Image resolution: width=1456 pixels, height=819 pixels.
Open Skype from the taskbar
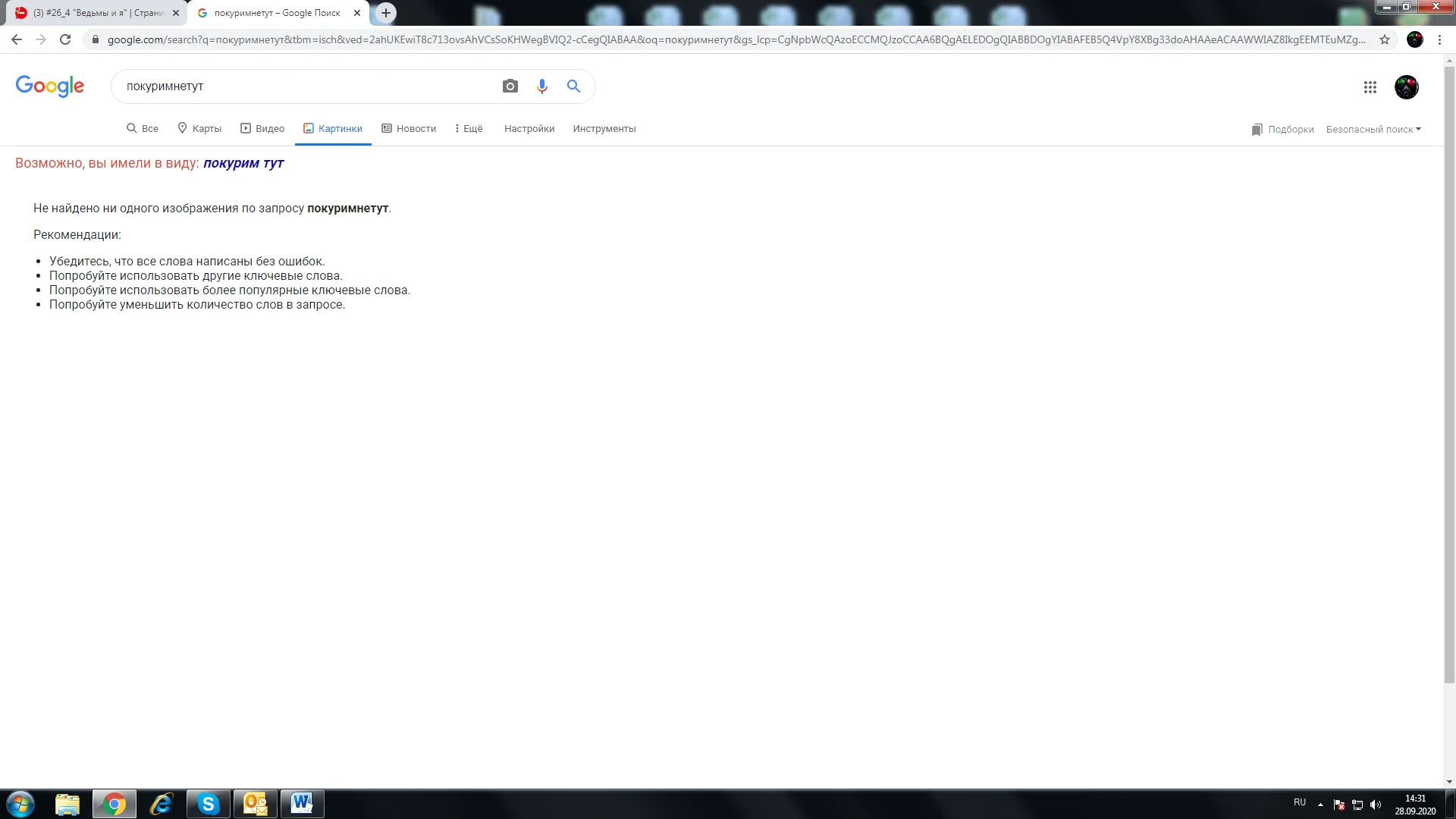[x=208, y=804]
